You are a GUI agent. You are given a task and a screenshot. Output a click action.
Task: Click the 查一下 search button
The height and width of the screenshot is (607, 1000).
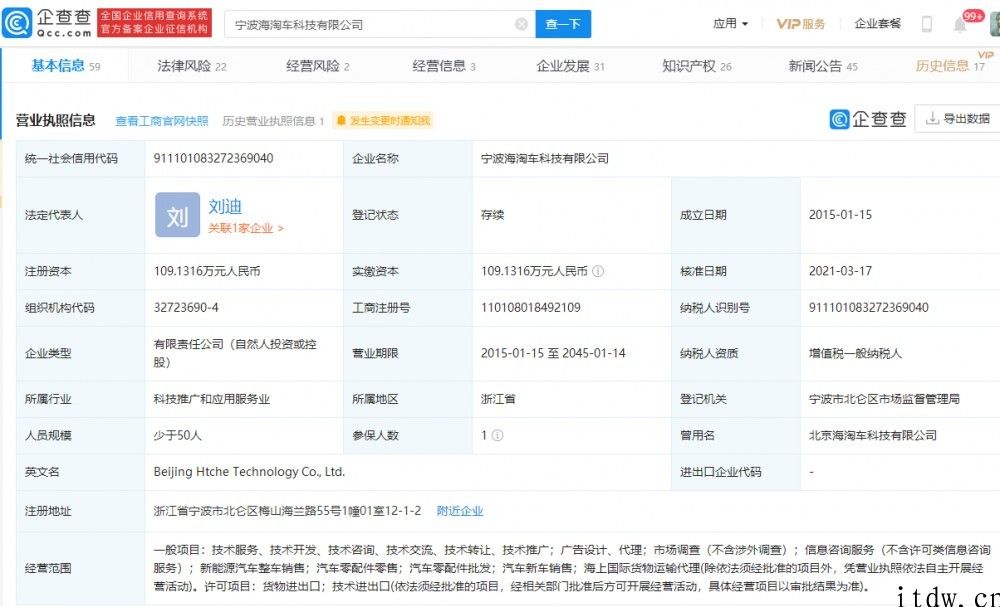coord(563,24)
